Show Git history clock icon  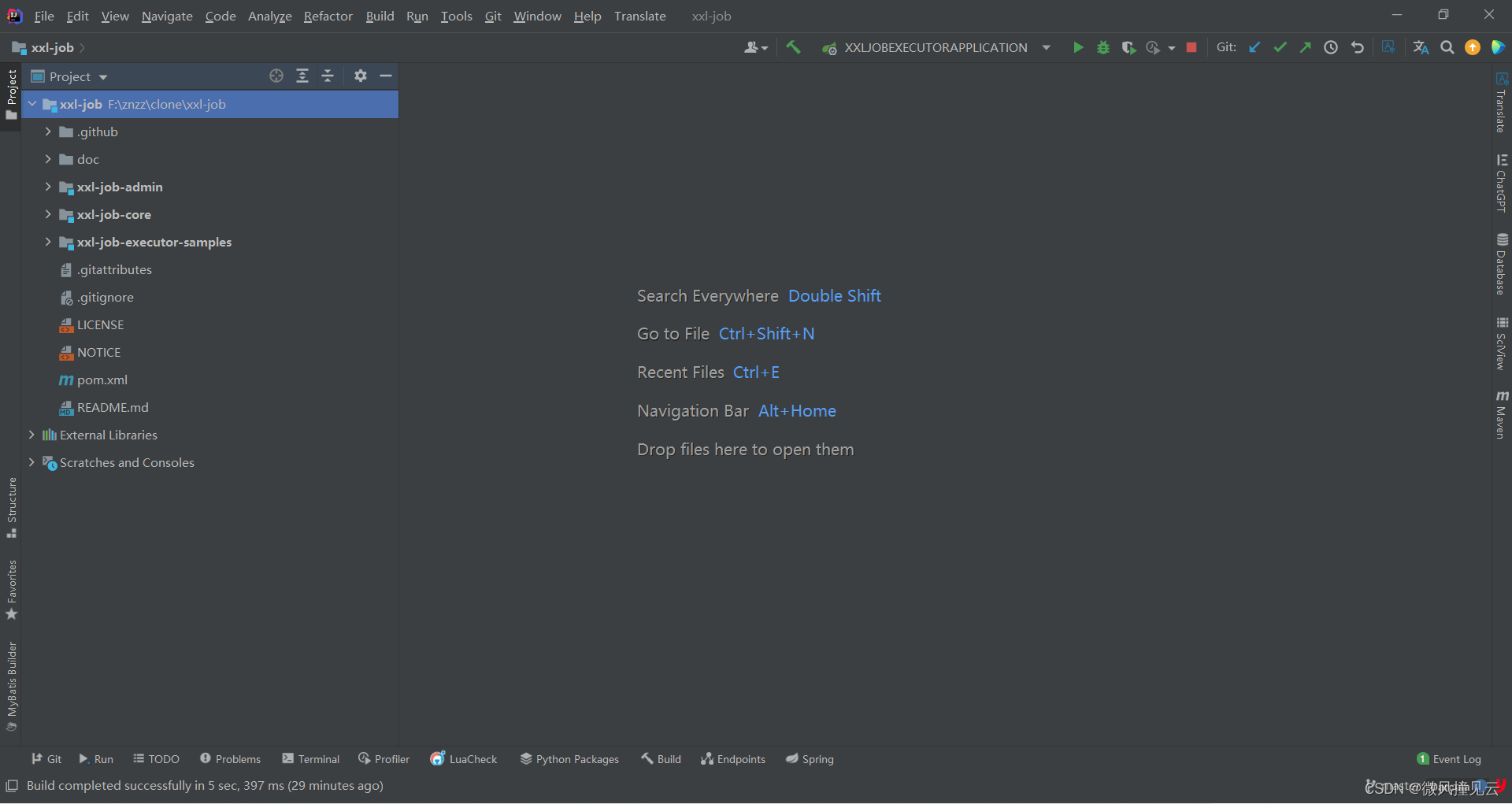(1331, 48)
